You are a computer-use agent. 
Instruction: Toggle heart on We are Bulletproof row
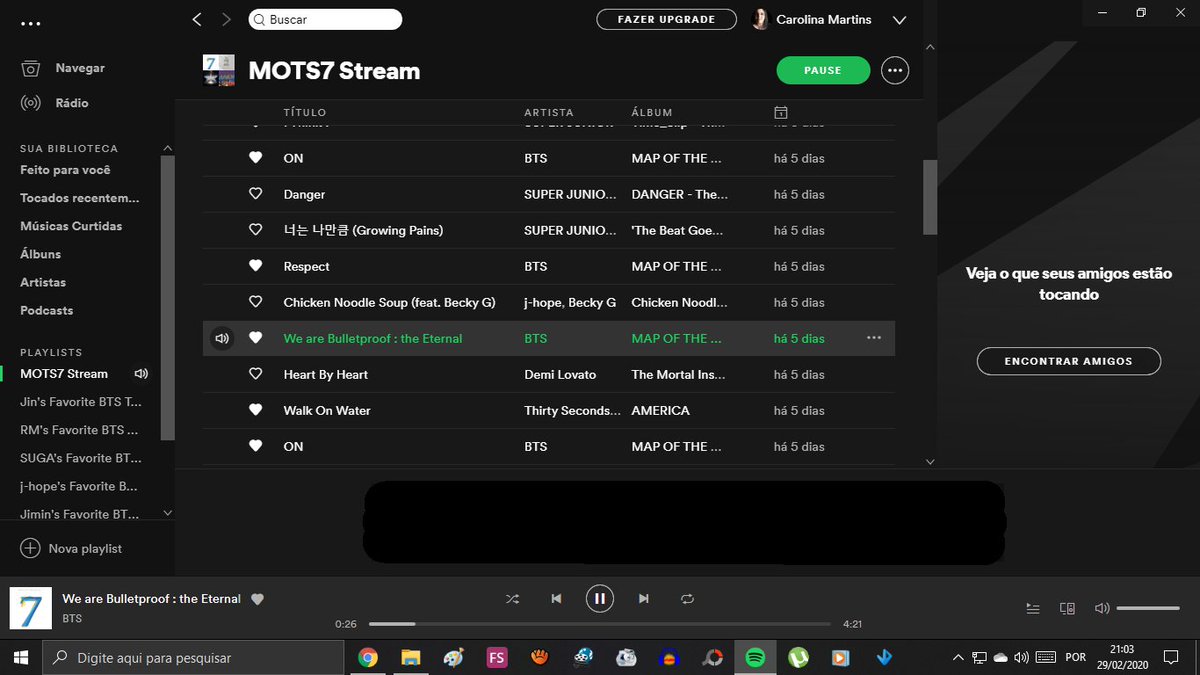pos(255,338)
